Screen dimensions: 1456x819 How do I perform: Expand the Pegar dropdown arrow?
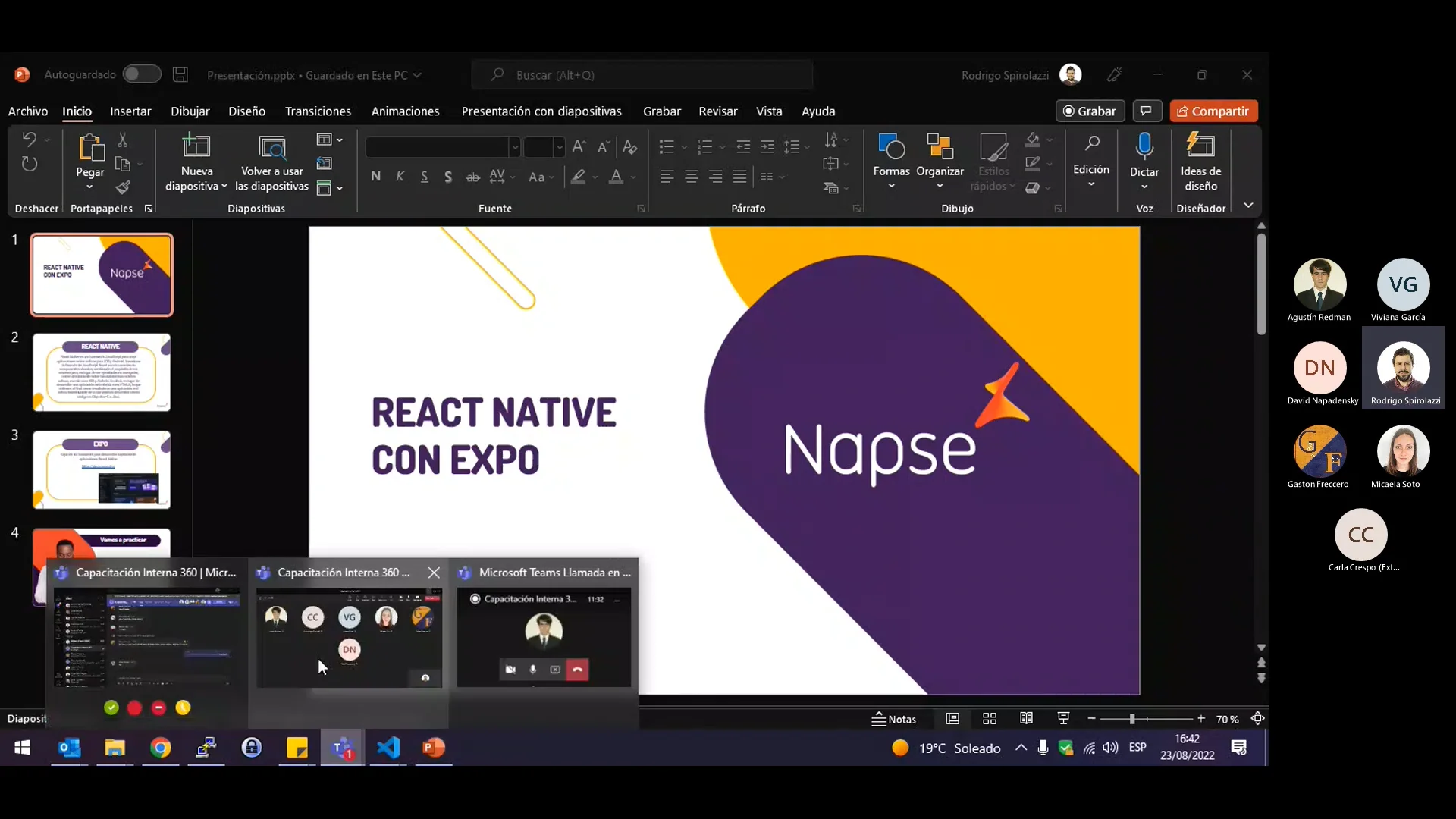(89, 187)
